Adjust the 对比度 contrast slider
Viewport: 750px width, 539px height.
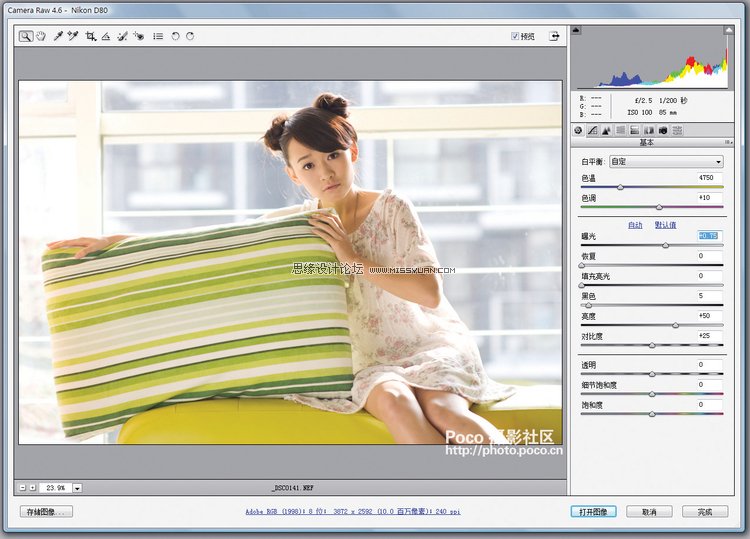(x=652, y=345)
